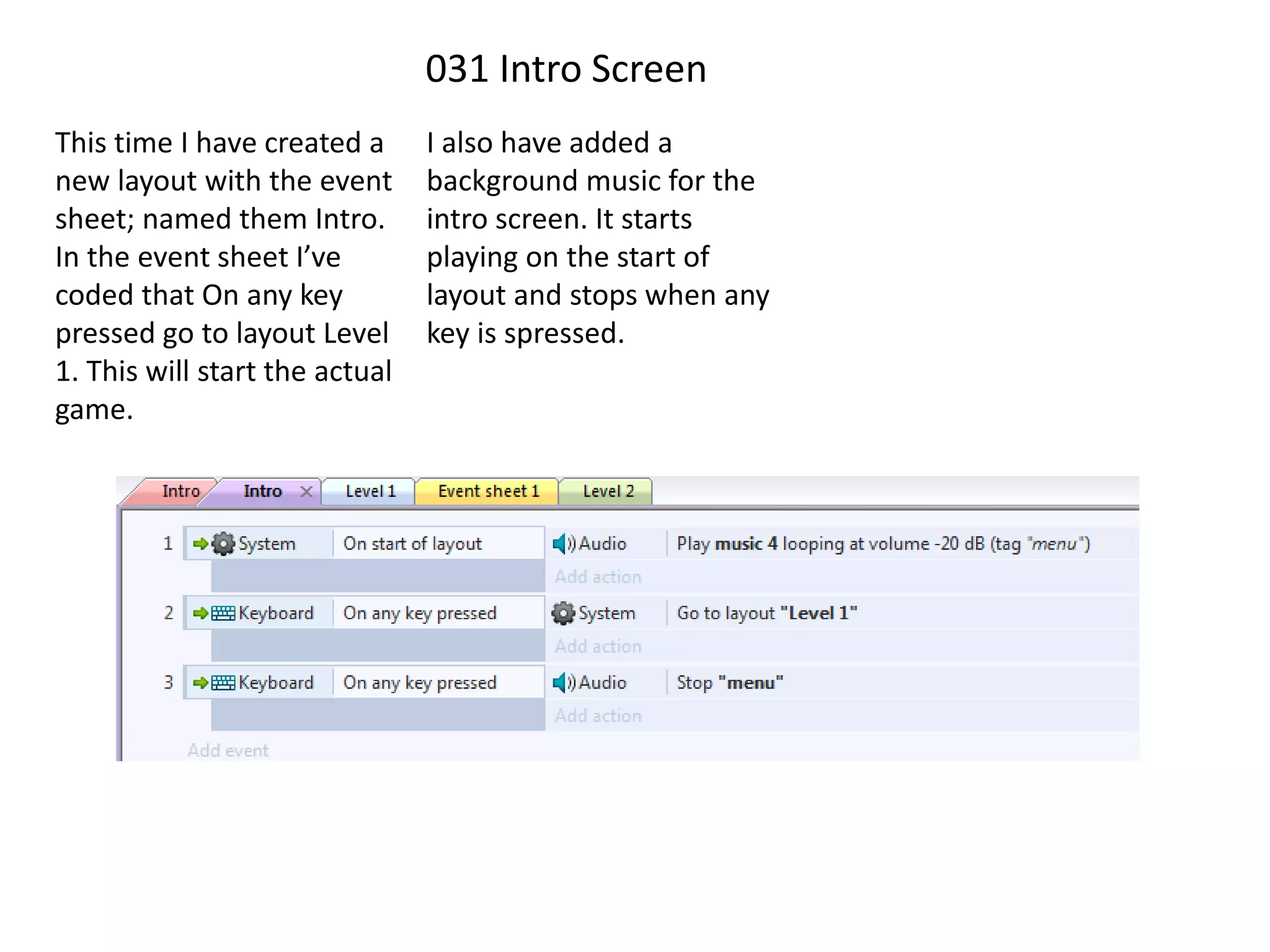
Task: Open the Event sheet 1 tab
Action: click(x=489, y=491)
